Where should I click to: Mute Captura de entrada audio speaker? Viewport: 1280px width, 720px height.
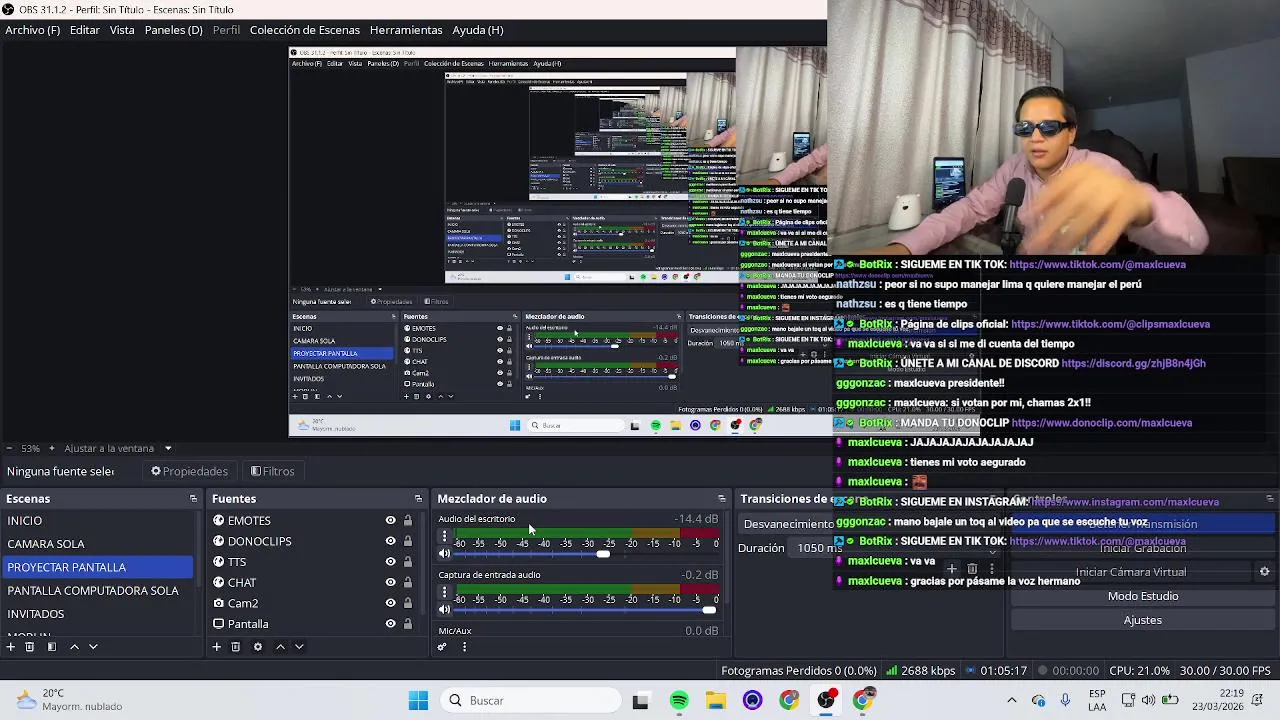click(445, 610)
